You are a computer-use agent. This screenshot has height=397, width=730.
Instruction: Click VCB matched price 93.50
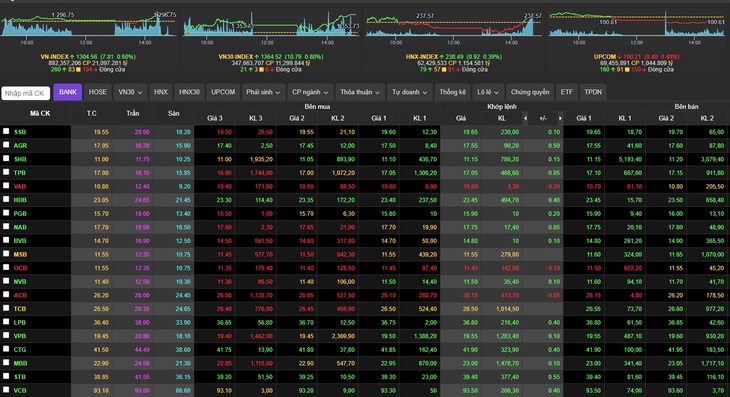[x=470, y=390]
